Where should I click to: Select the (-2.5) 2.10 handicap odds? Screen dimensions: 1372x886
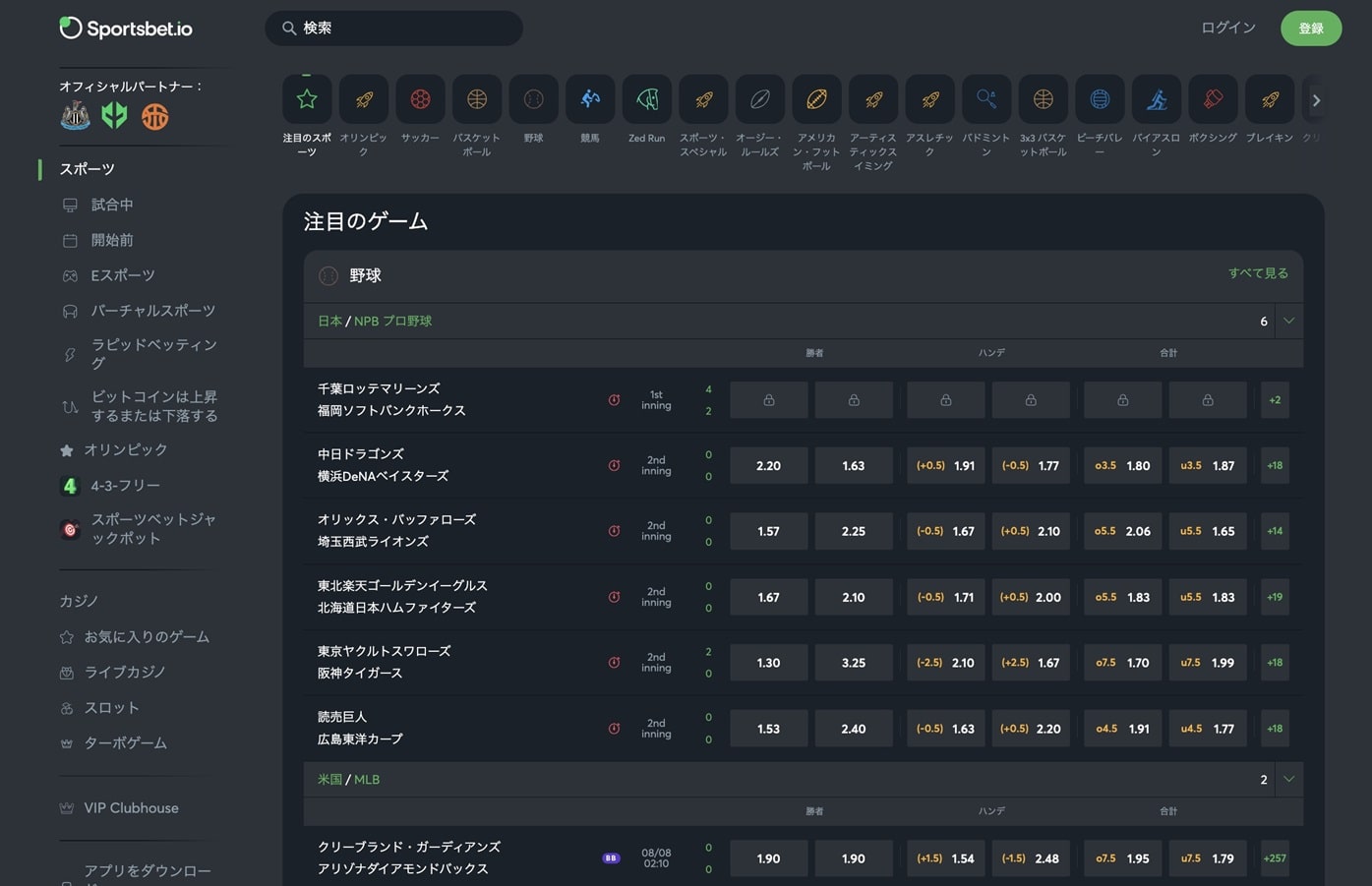pyautogui.click(x=945, y=663)
